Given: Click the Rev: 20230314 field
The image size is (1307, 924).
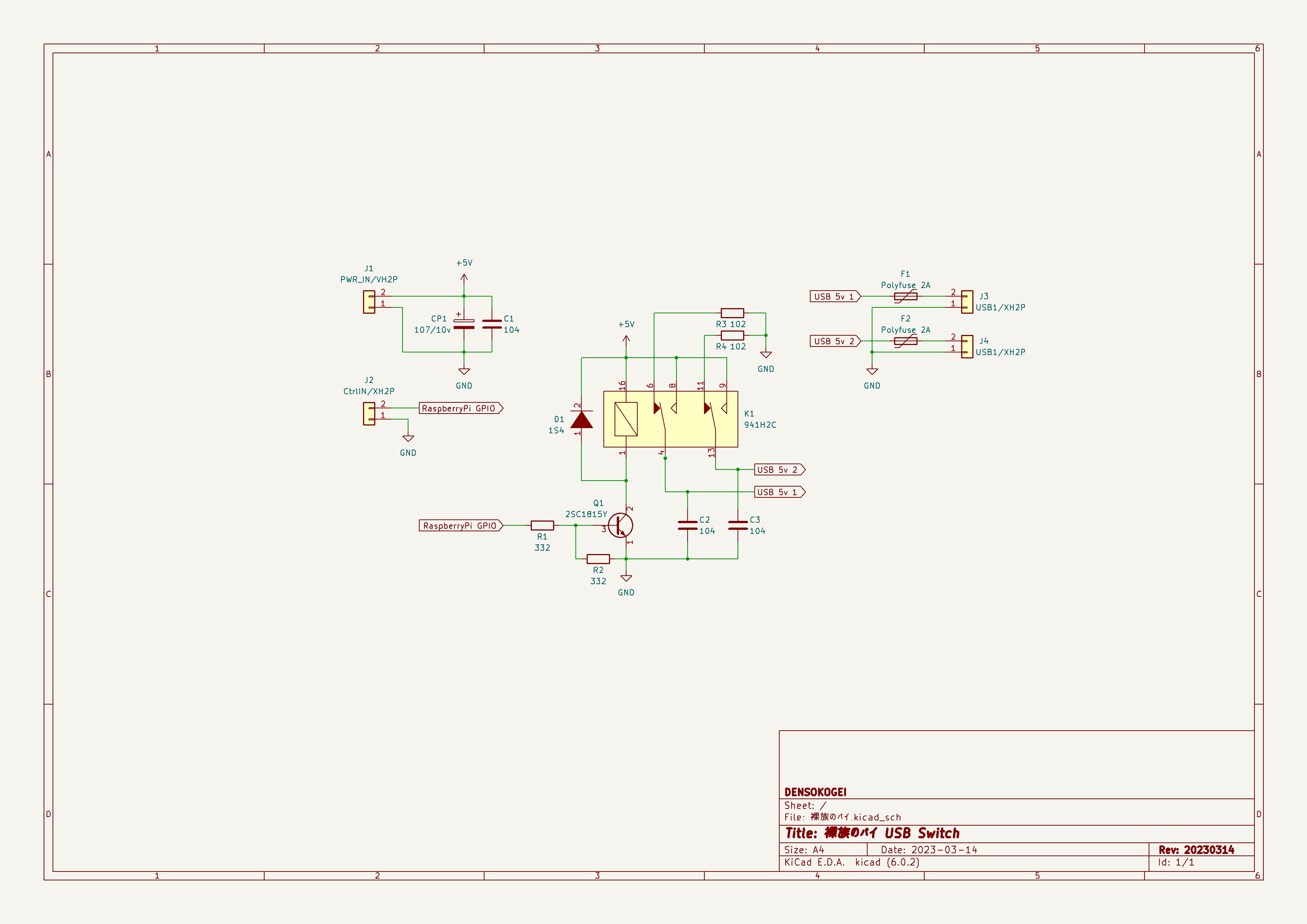Looking at the screenshot, I should (x=1196, y=849).
